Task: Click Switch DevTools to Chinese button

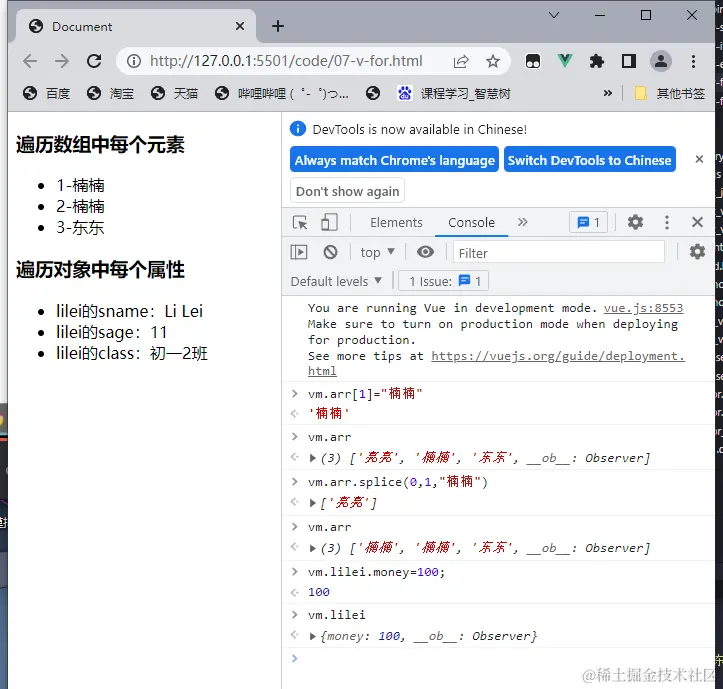Action: [589, 160]
